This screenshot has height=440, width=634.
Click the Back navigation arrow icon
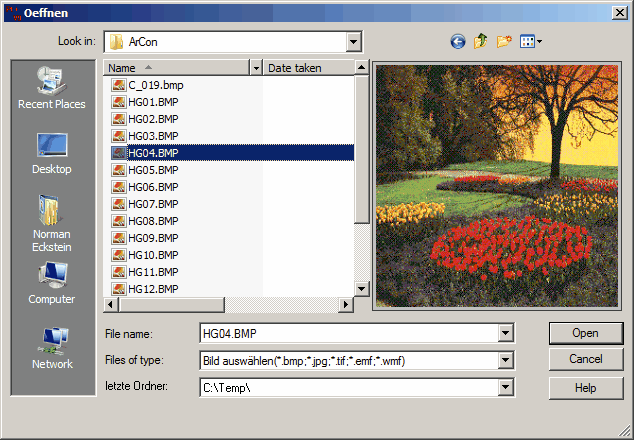pos(458,41)
